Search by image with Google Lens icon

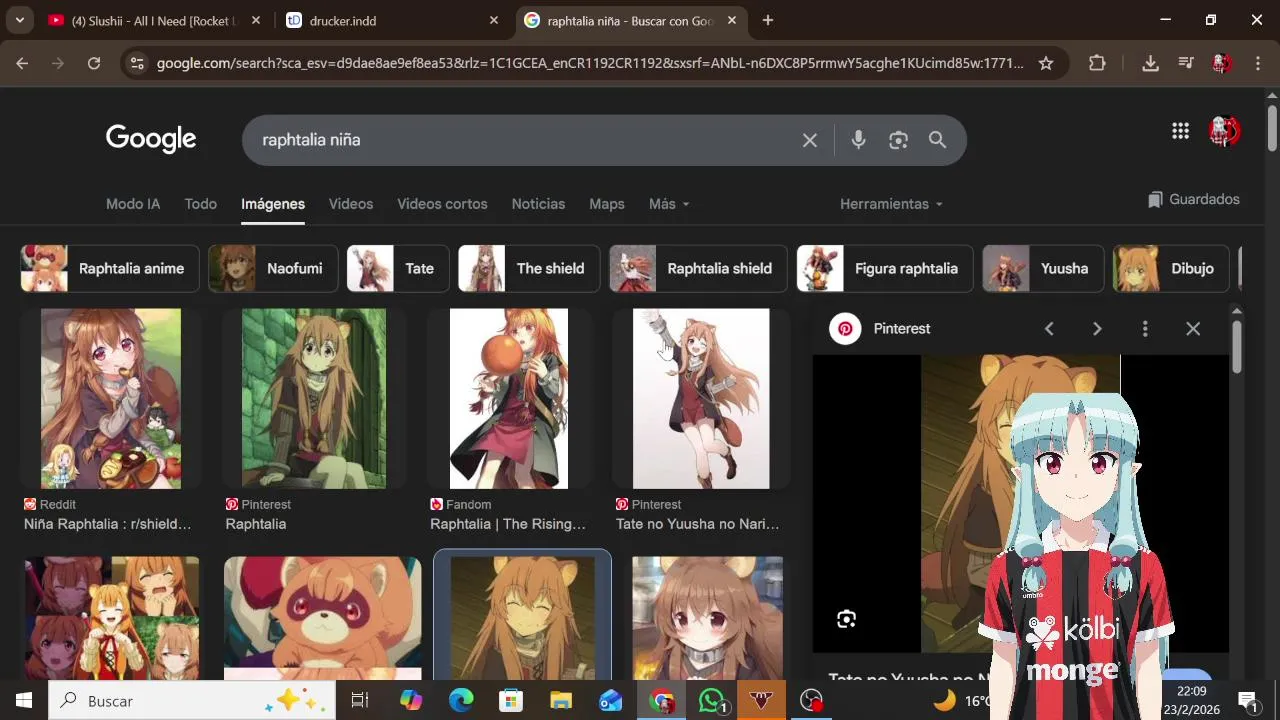pyautogui.click(x=898, y=140)
